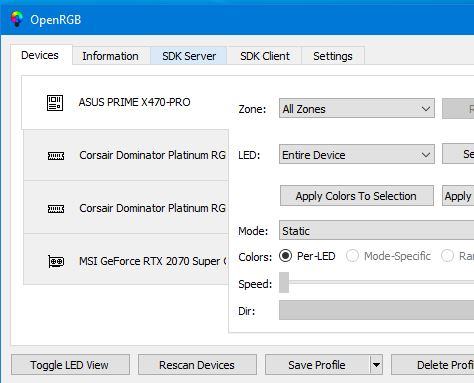474x383 pixels.
Task: Open the Settings tab
Action: coord(333,56)
